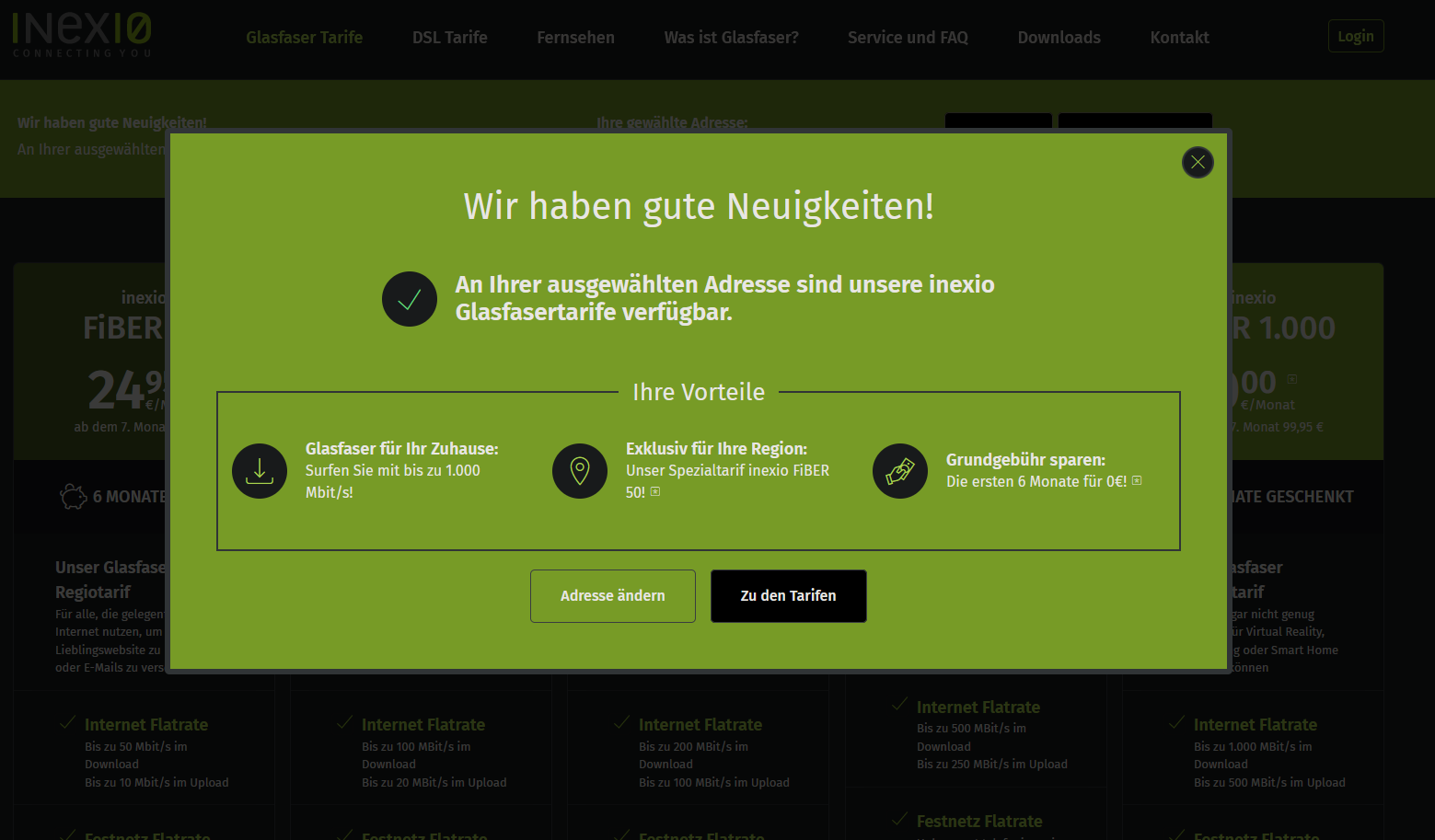Image resolution: width=1435 pixels, height=840 pixels.
Task: Open the DSL Tarife menu item
Action: click(450, 38)
